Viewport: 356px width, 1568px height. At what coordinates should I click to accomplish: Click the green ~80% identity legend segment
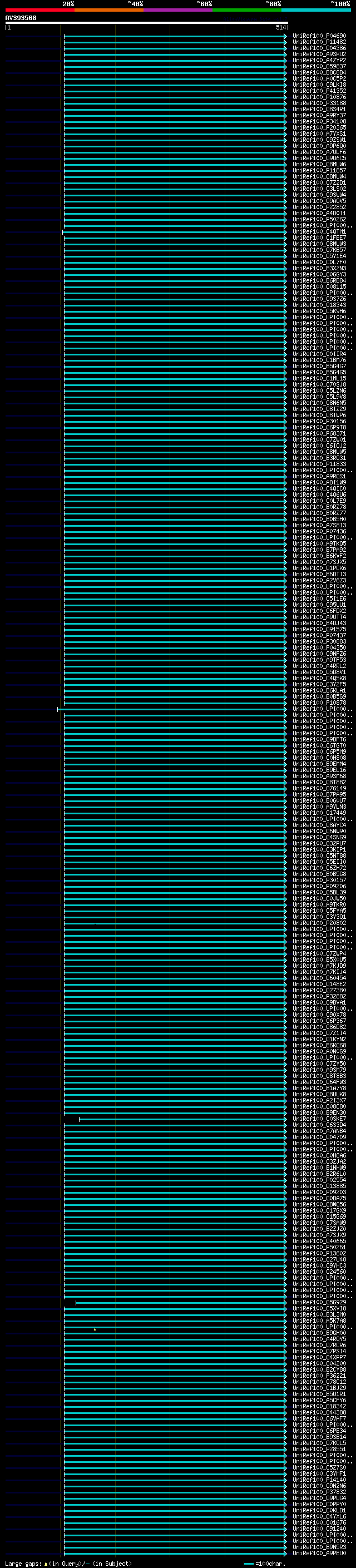pos(247,10)
